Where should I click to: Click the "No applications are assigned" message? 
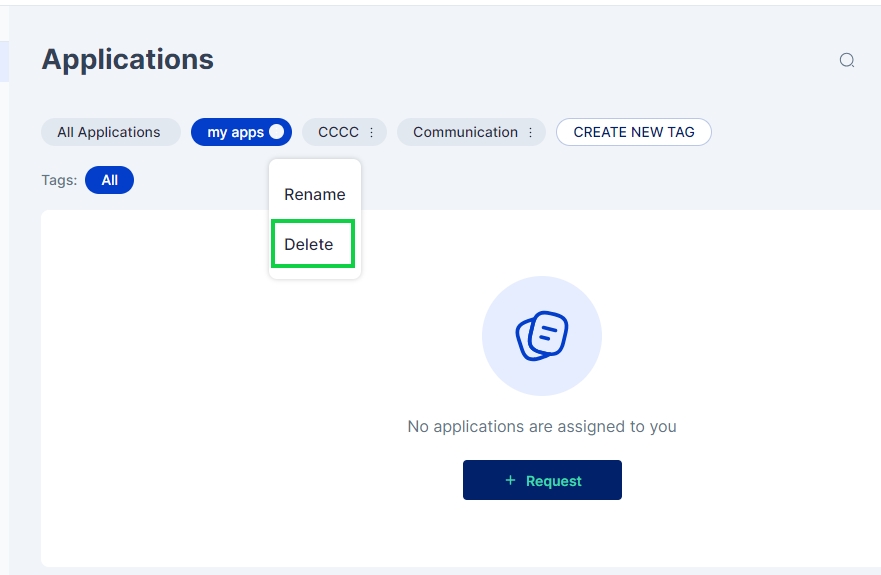pyautogui.click(x=542, y=427)
